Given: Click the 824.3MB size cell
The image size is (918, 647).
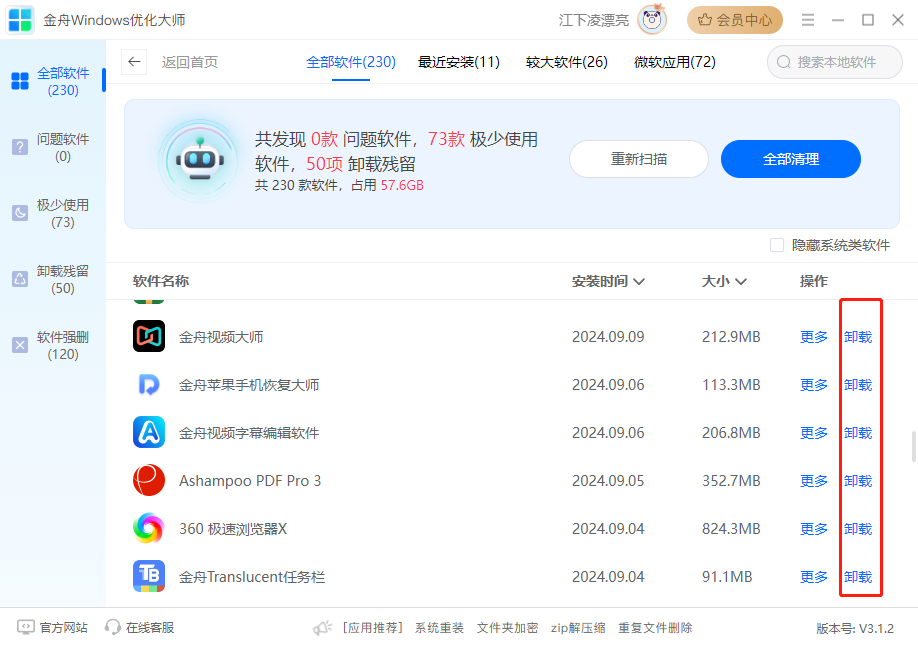Looking at the screenshot, I should [x=731, y=529].
